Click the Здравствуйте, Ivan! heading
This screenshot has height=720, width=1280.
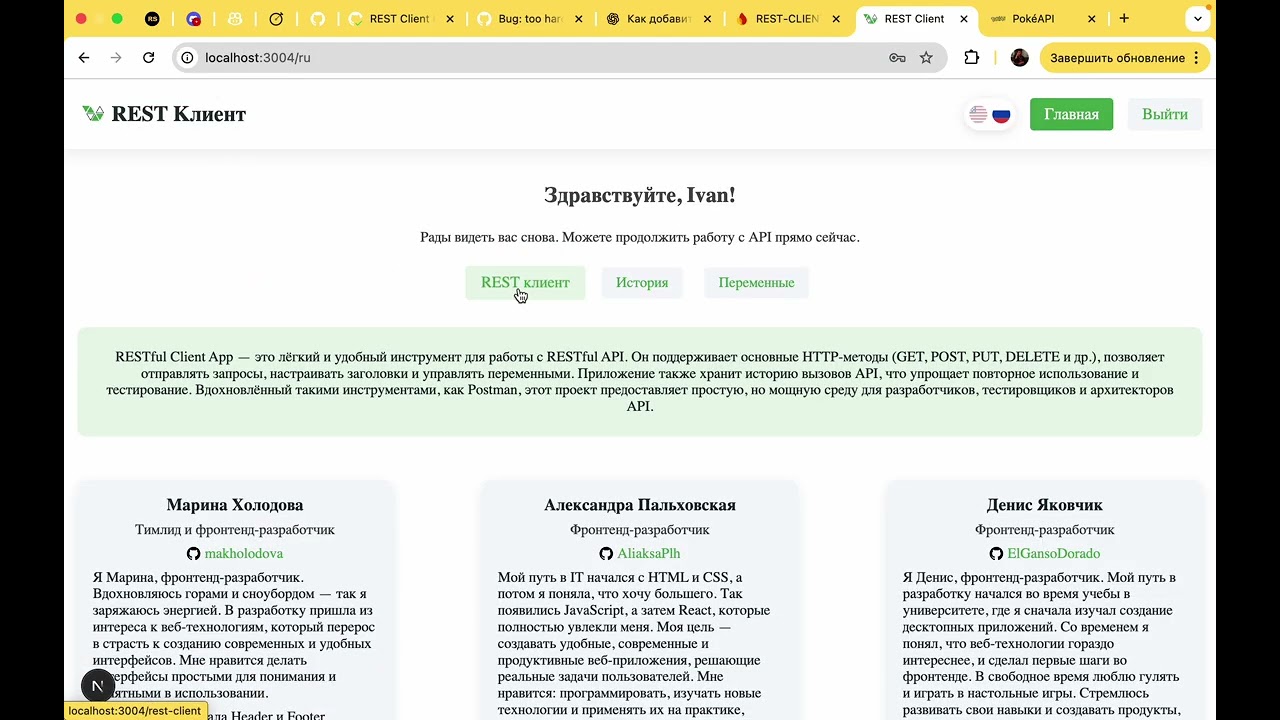coord(640,195)
